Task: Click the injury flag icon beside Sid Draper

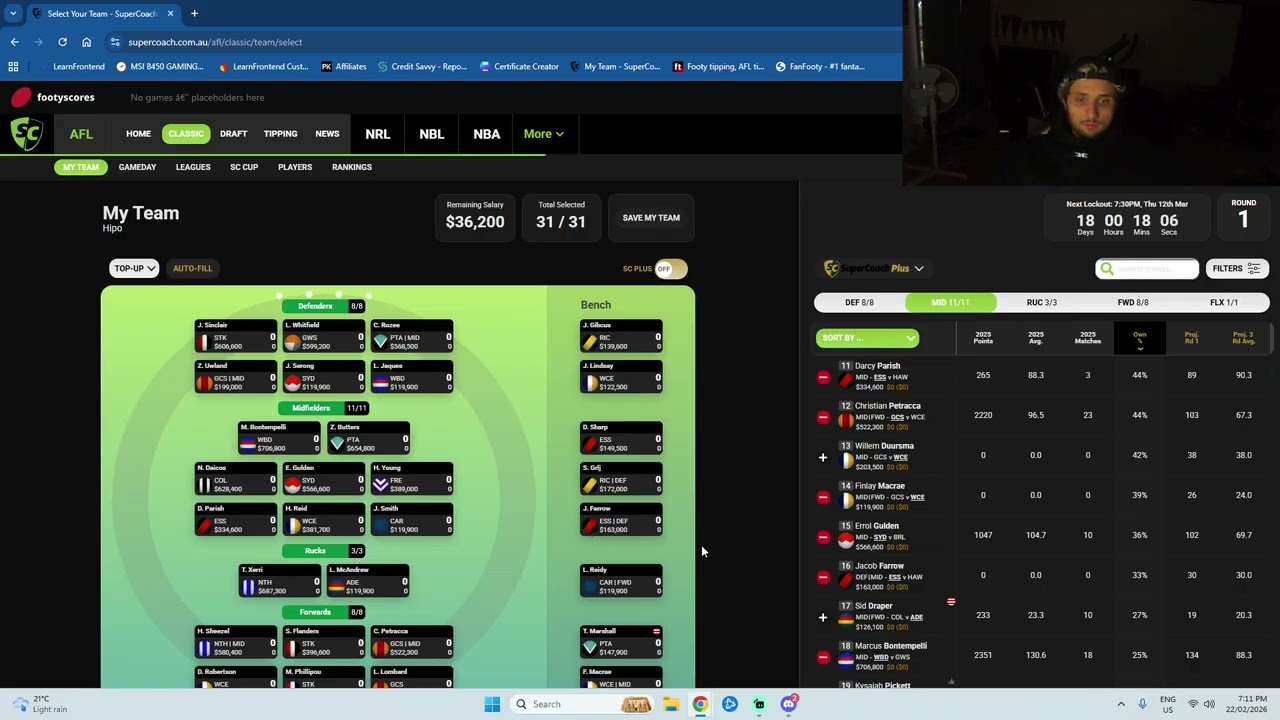Action: click(x=951, y=602)
